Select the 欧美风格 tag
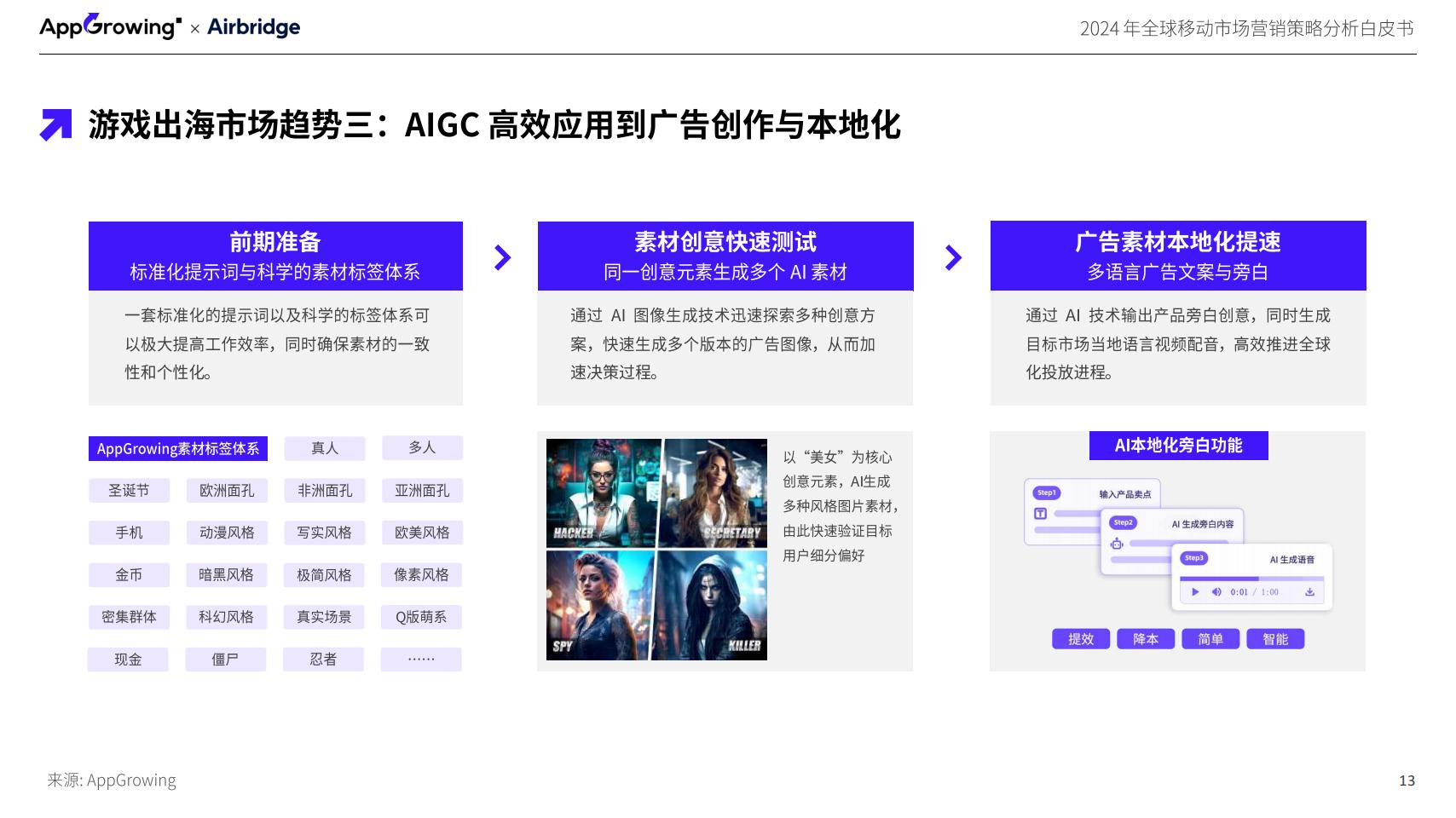1456x818 pixels. click(x=422, y=533)
